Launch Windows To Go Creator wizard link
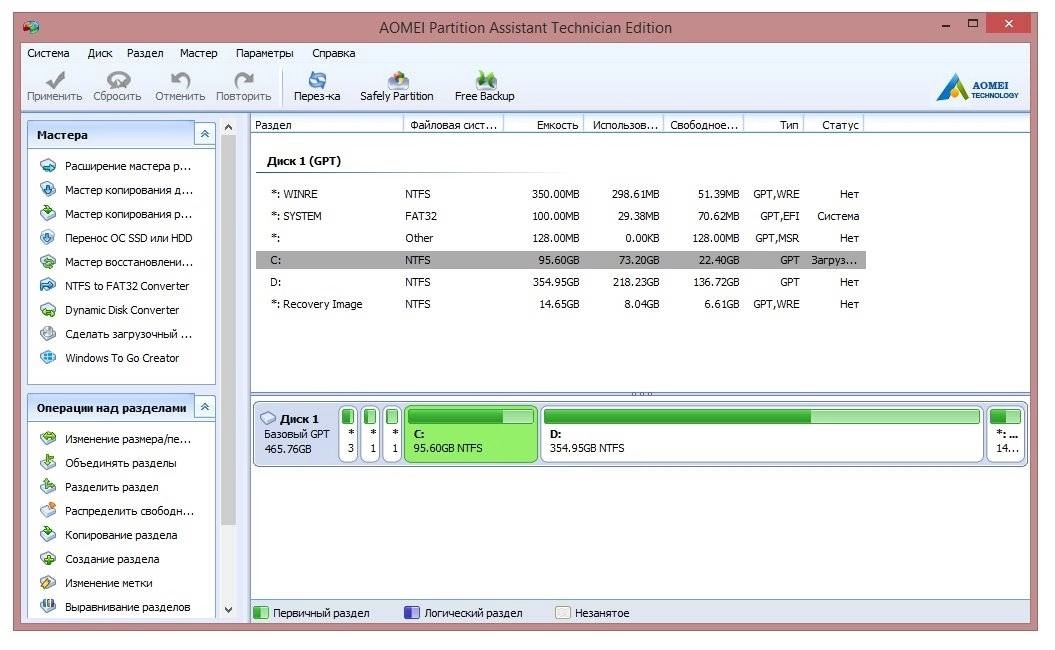This screenshot has width=1055, height=650. pyautogui.click(x=122, y=358)
